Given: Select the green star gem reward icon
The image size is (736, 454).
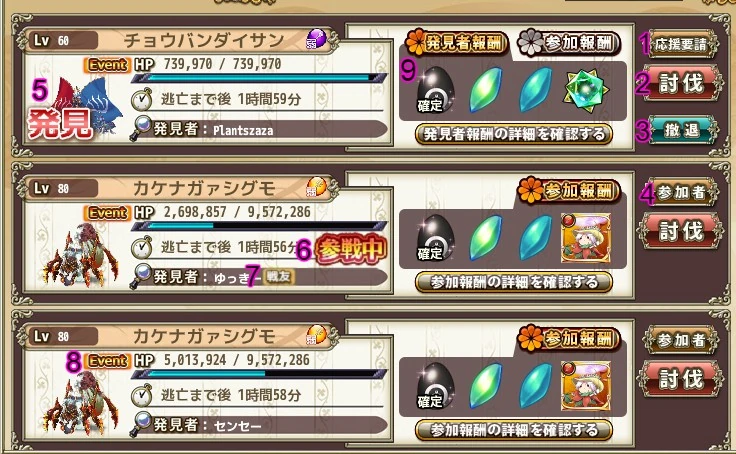Looking at the screenshot, I should coord(586,89).
